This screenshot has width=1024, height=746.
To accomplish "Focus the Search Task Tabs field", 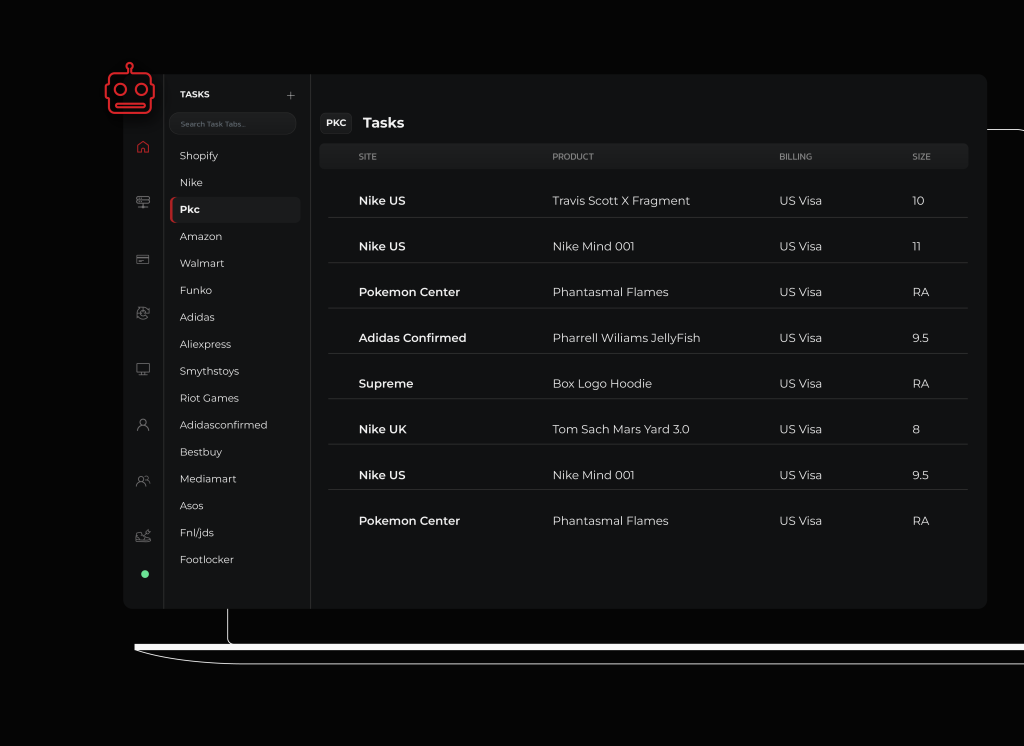I will click(233, 124).
